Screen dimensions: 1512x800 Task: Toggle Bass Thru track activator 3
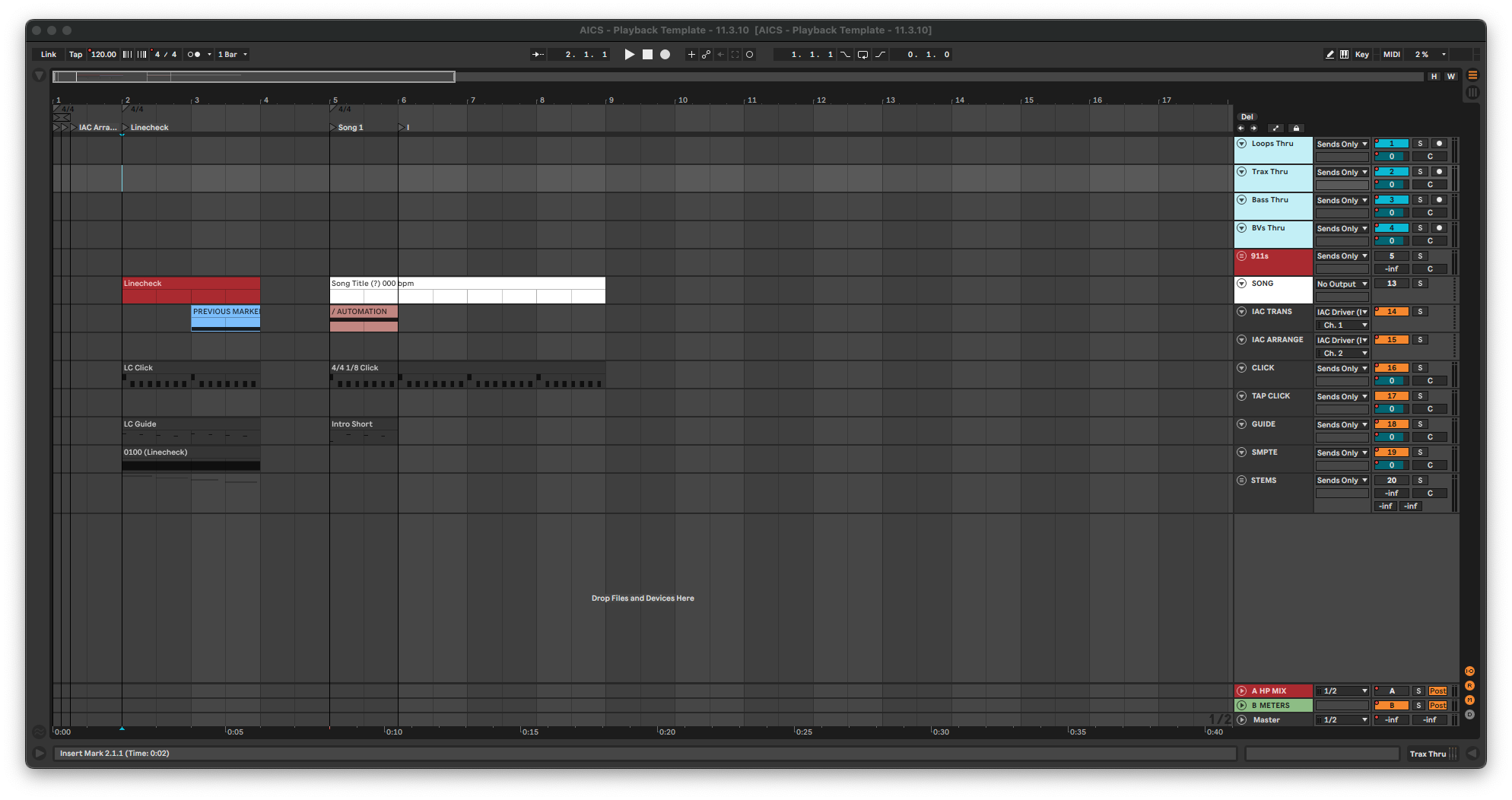[1392, 200]
